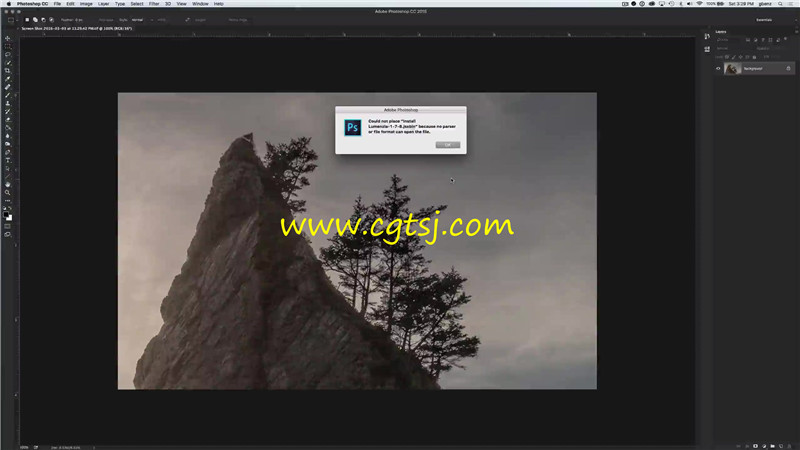800x450 pixels.
Task: Hide the Background layer with eye icon
Action: pos(718,68)
